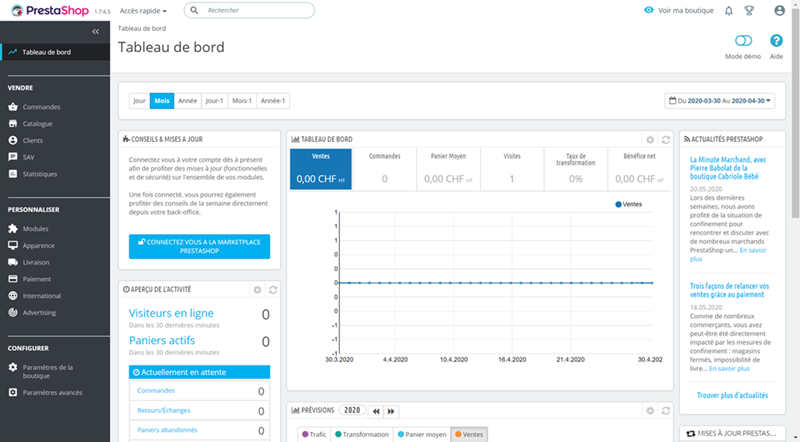The width and height of the screenshot is (800, 442).
Task: Open Paniers abandonnés link
Action: click(x=167, y=430)
